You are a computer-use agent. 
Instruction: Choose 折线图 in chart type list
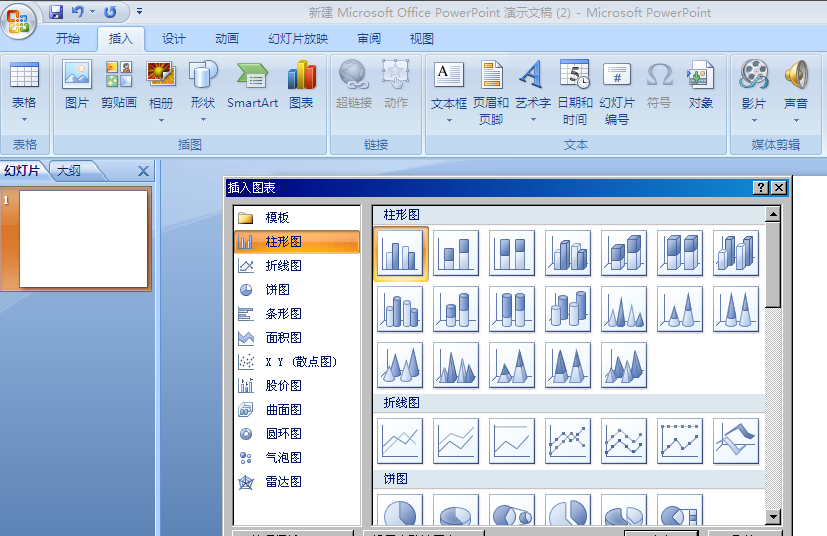tap(296, 265)
